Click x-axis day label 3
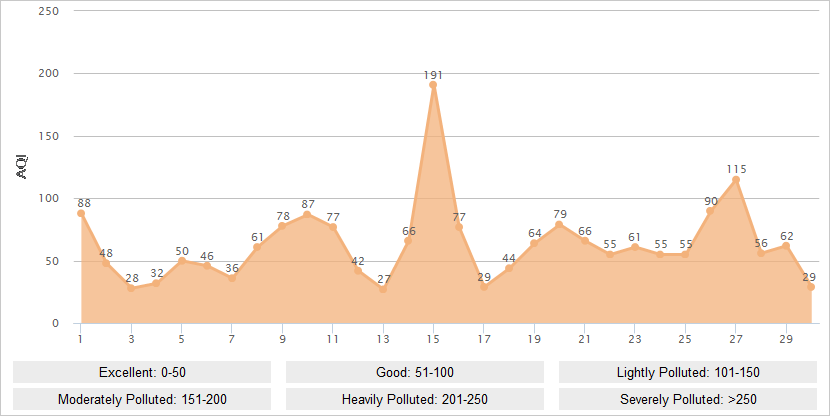830x416 pixels. click(x=131, y=339)
